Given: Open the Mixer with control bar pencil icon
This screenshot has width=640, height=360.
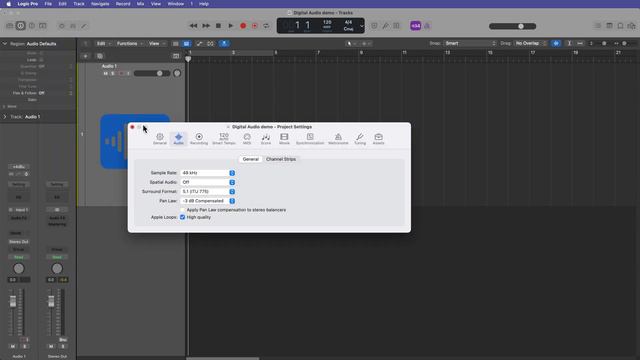Looking at the screenshot, I should click(84, 26).
